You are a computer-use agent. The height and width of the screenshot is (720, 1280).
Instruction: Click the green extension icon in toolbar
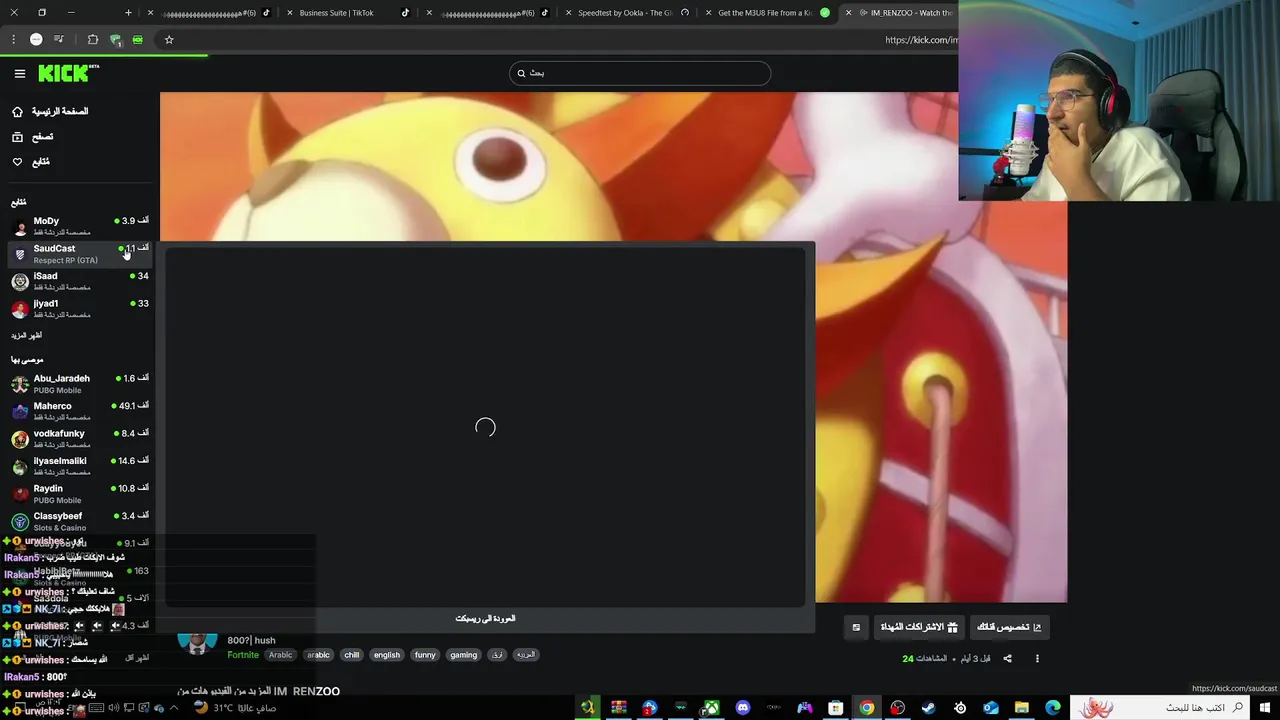pos(137,39)
